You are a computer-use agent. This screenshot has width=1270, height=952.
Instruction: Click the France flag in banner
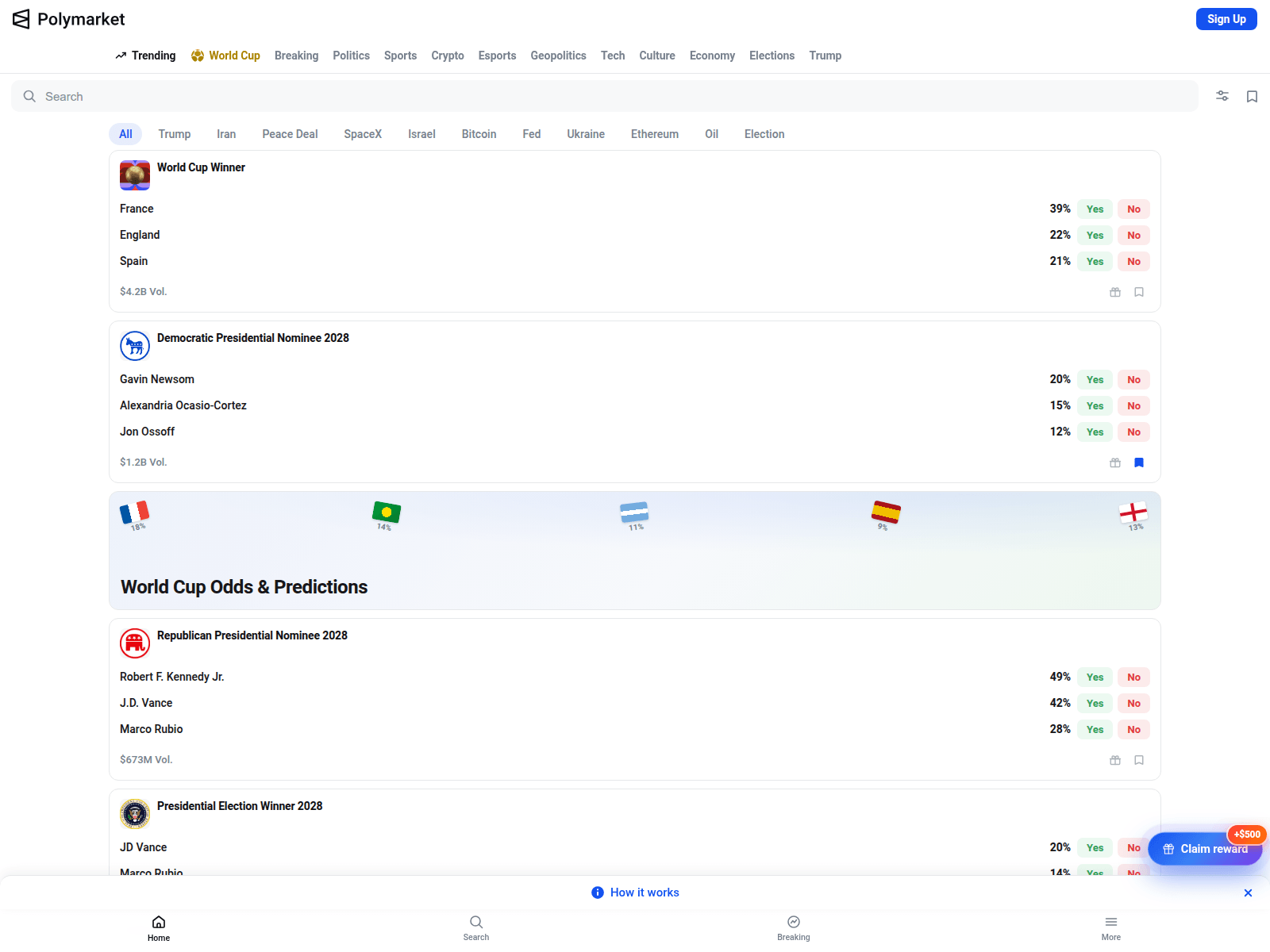135,512
